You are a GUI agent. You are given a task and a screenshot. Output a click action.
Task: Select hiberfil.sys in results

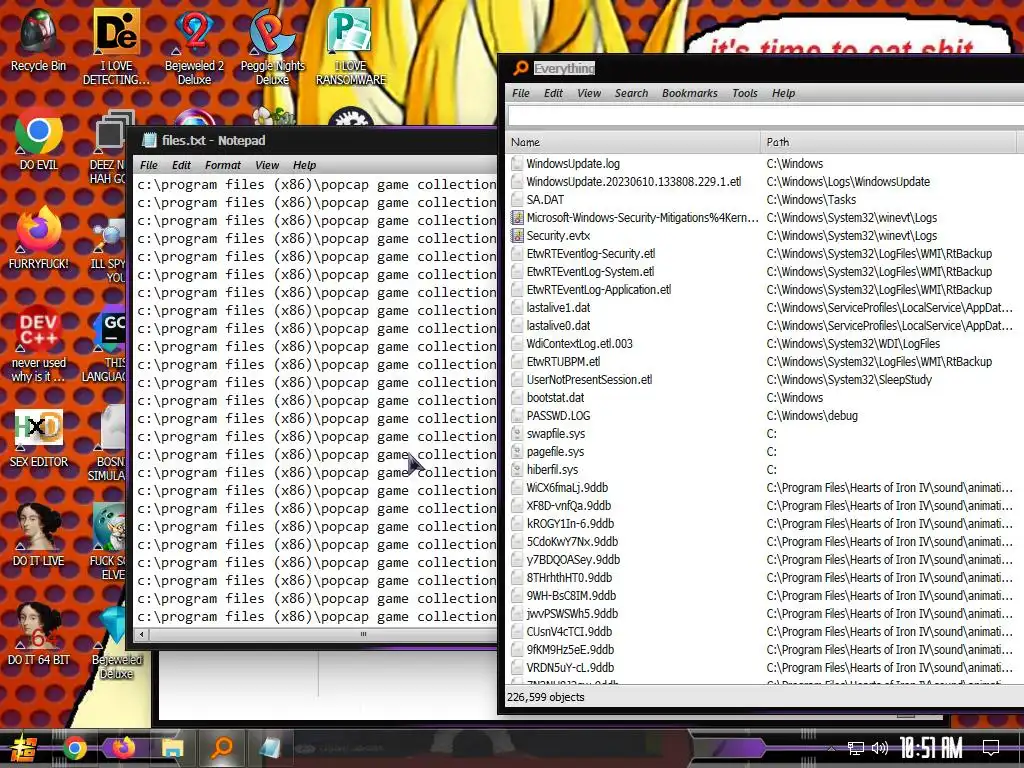(552, 470)
